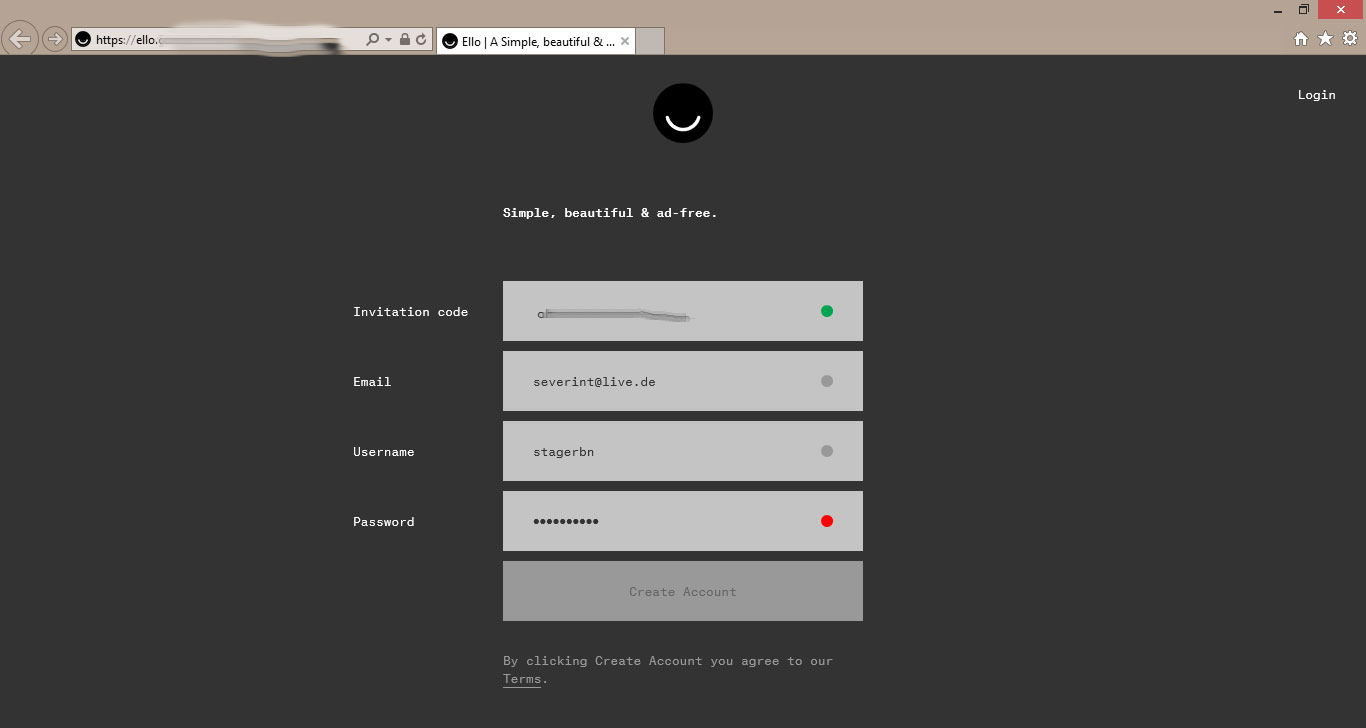Refresh the page with the reload icon

(x=421, y=40)
